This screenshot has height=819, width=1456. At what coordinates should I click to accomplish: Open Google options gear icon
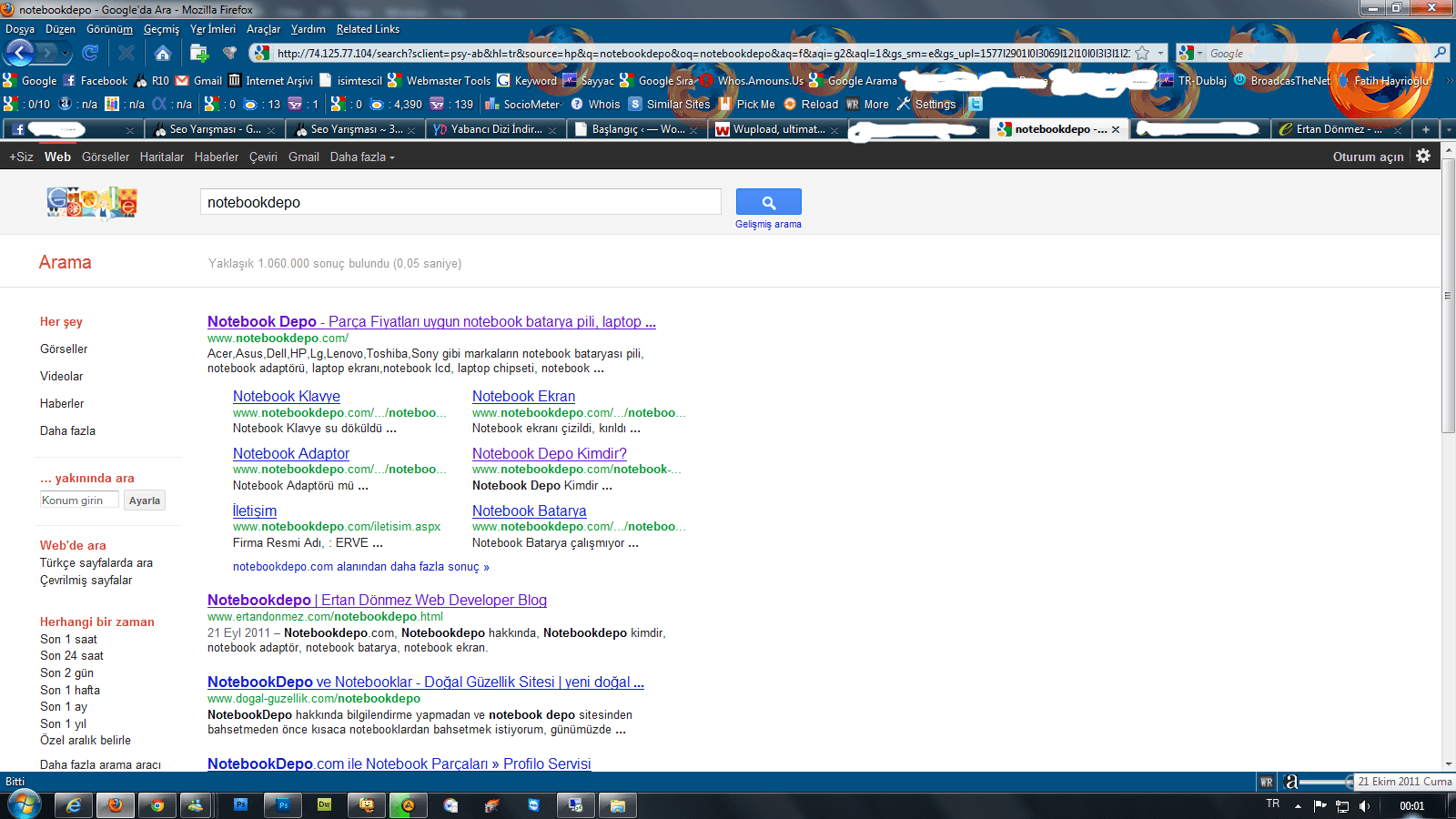click(x=1423, y=156)
